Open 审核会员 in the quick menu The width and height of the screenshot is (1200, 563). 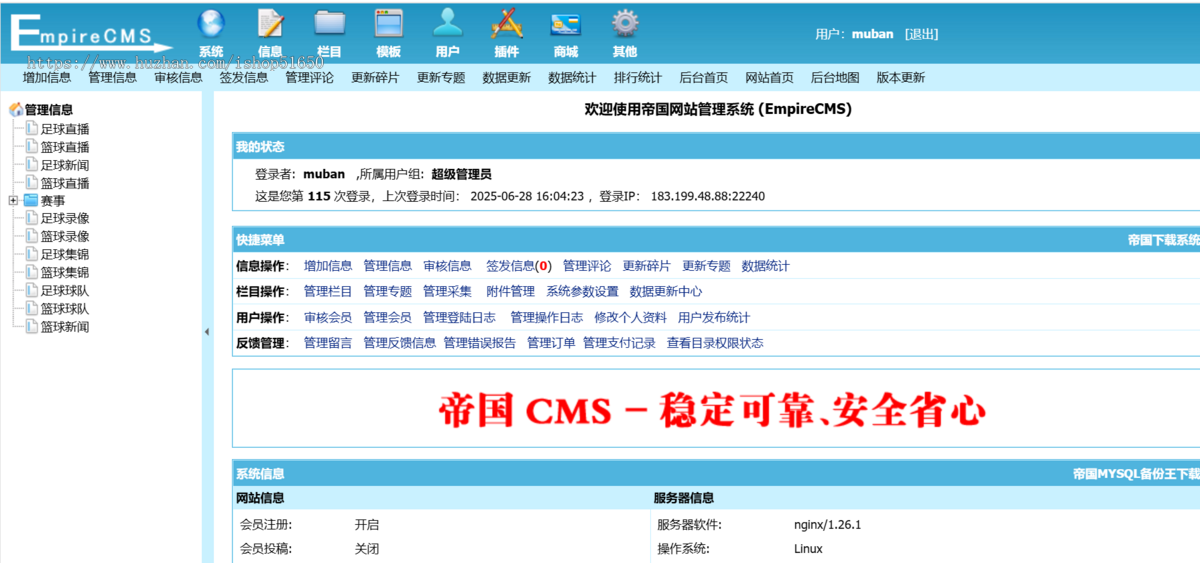328,318
